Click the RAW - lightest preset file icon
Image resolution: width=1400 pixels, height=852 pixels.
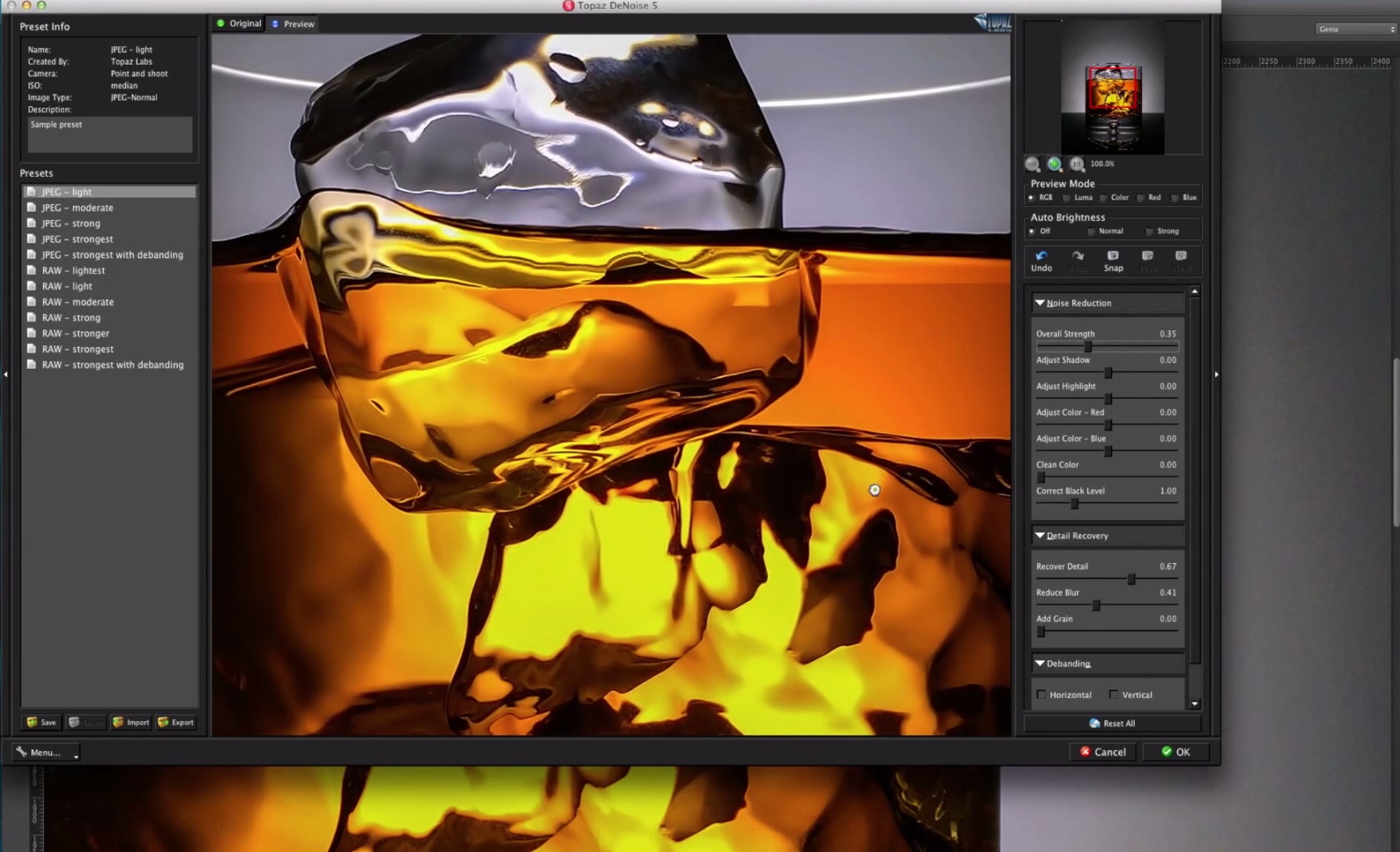pos(31,270)
